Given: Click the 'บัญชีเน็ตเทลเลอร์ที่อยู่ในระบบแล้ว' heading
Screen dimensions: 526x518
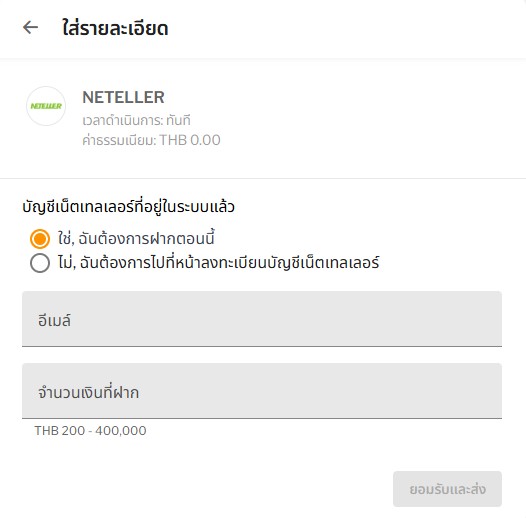Looking at the screenshot, I should [128, 207].
